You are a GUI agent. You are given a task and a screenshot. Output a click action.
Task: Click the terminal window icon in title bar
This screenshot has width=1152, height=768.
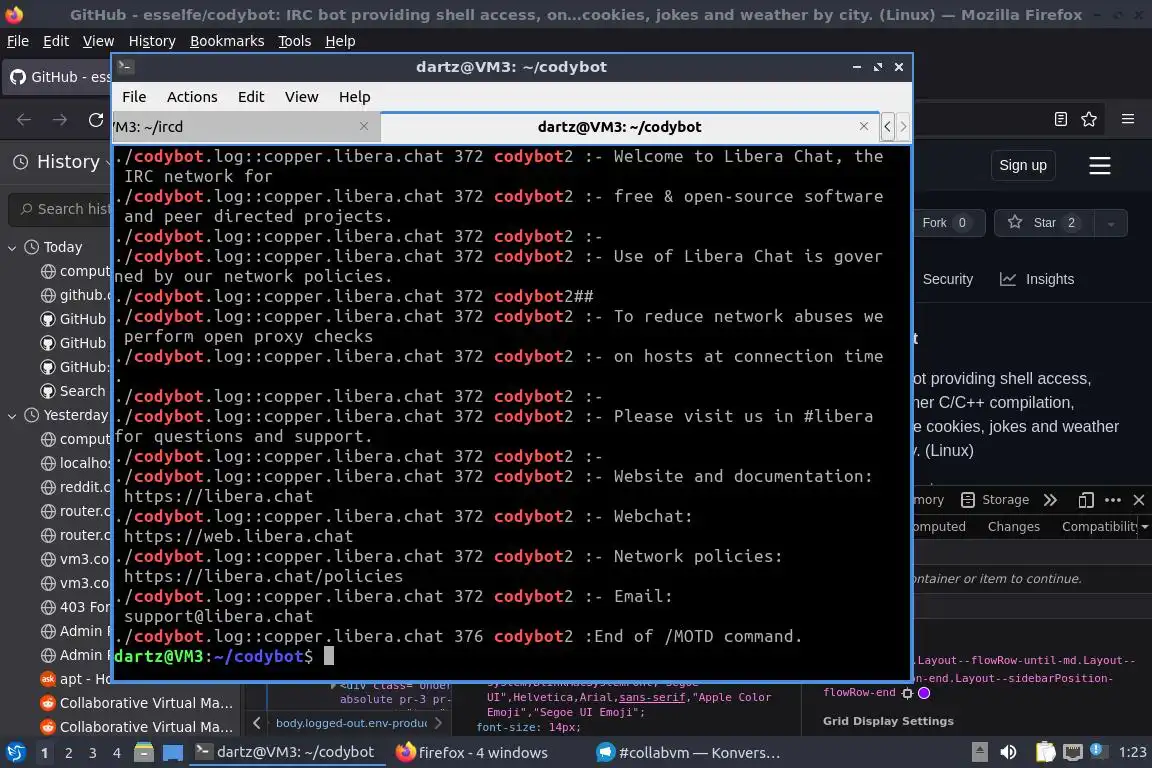(125, 66)
